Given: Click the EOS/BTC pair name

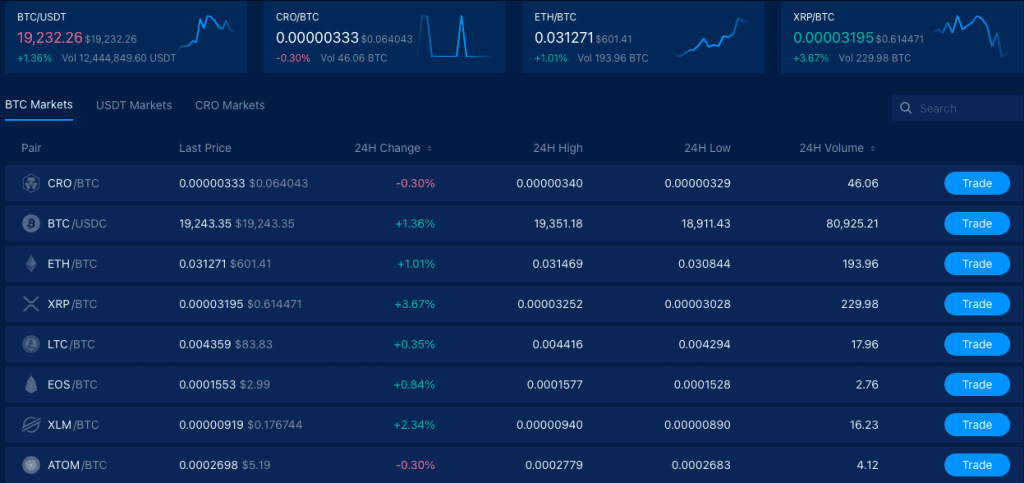Looking at the screenshot, I should [x=72, y=385].
